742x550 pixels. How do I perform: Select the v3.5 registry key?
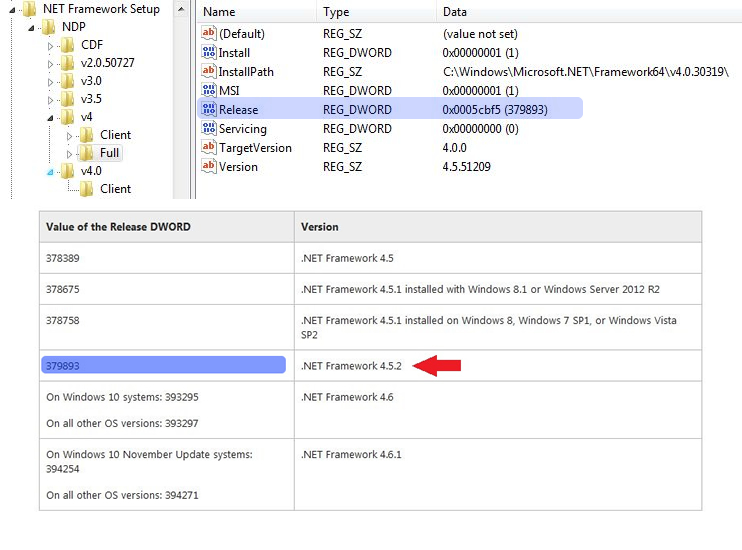coord(91,99)
